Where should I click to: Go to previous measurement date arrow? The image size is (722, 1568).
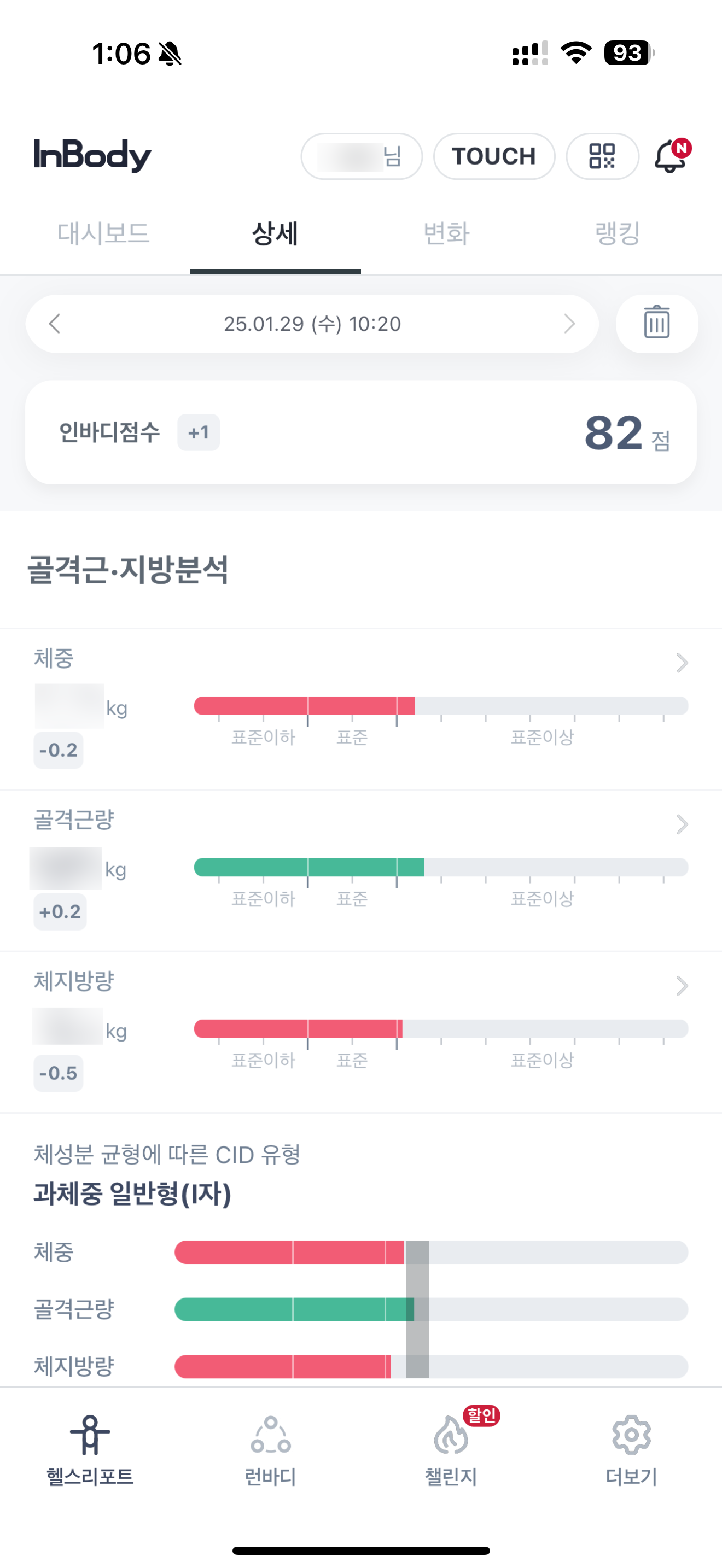55,323
